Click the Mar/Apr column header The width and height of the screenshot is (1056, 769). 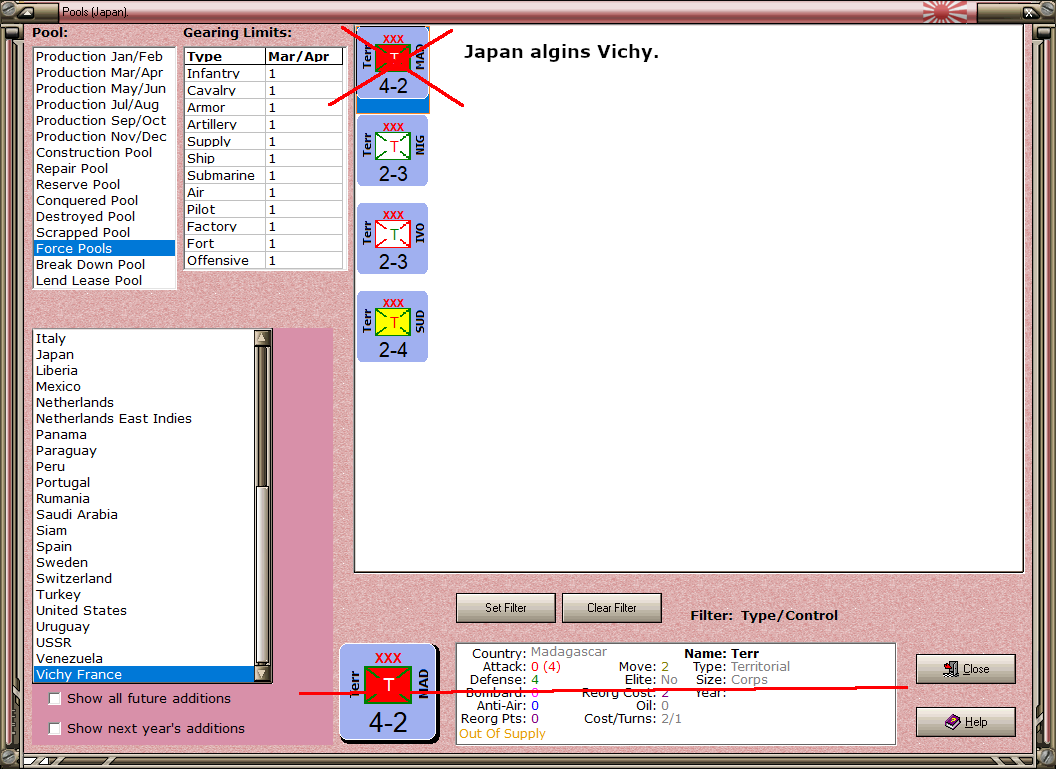point(304,57)
